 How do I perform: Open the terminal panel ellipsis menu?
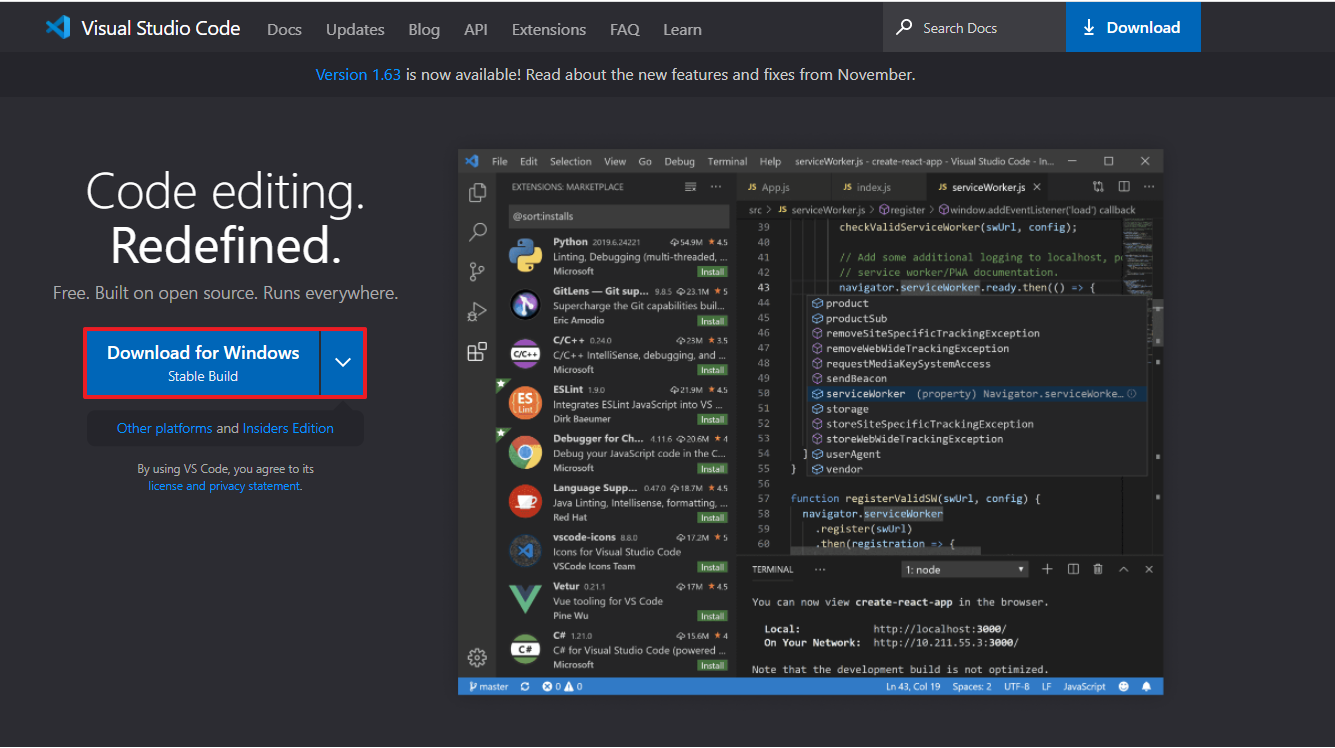pyautogui.click(x=820, y=569)
